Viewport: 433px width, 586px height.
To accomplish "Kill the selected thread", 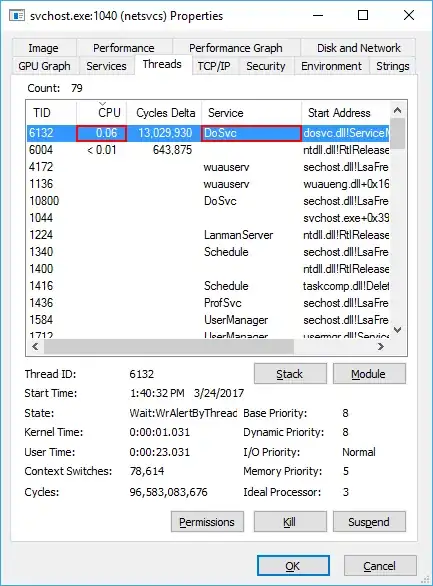I will pos(290,522).
